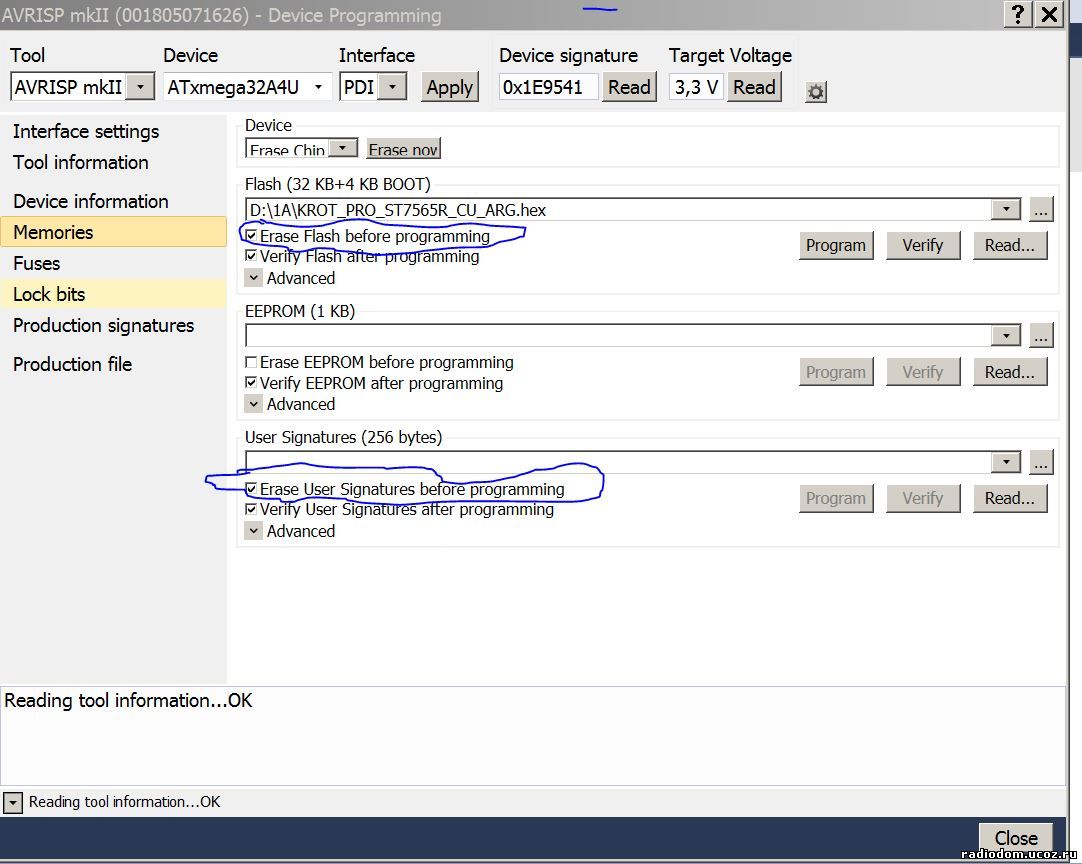Read the device signature
Image resolution: width=1082 pixels, height=864 pixels.
tap(629, 87)
